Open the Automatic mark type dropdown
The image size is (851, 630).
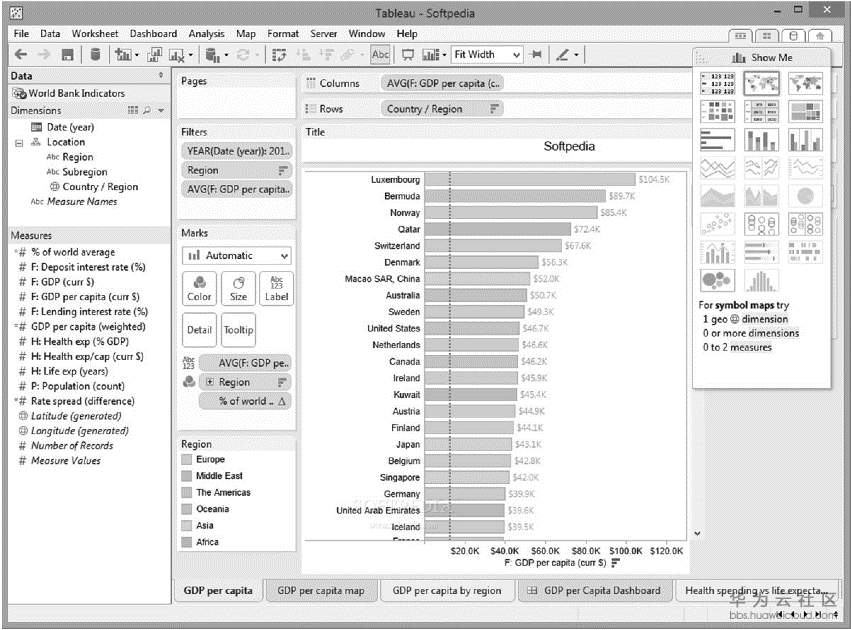(238, 256)
